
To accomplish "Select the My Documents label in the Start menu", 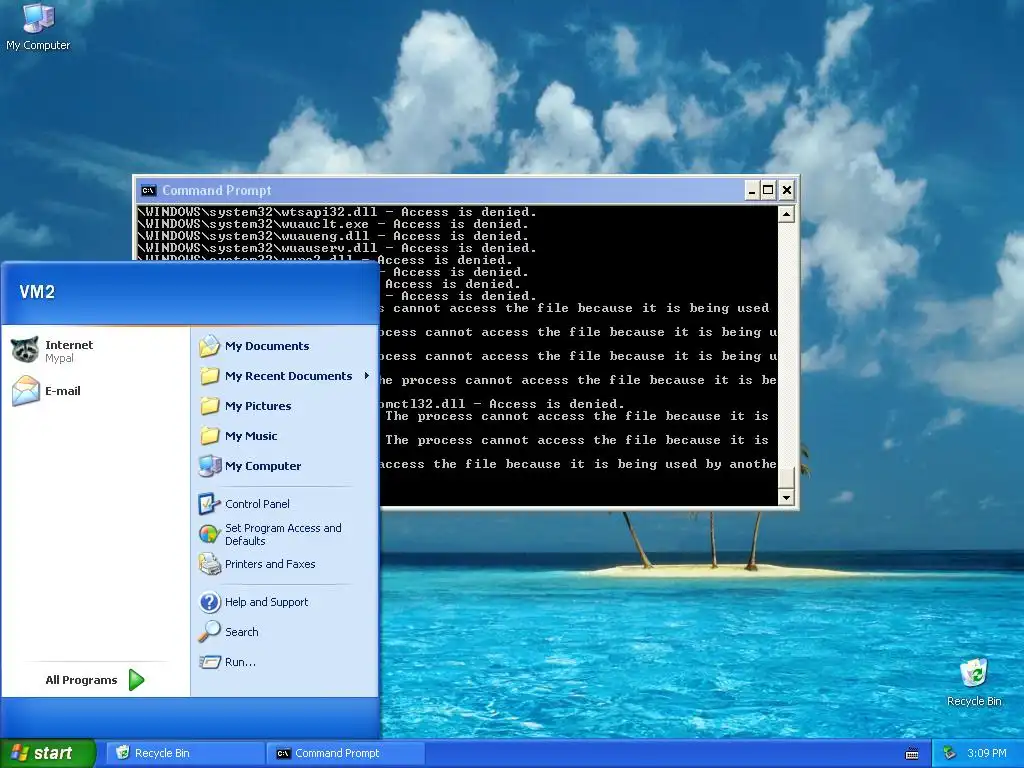I will tap(267, 346).
